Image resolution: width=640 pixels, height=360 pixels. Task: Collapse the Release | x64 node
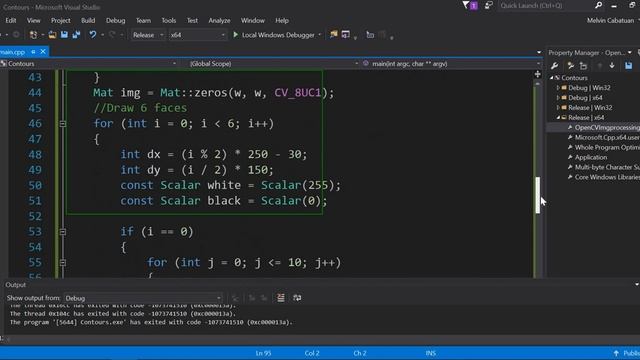click(558, 118)
